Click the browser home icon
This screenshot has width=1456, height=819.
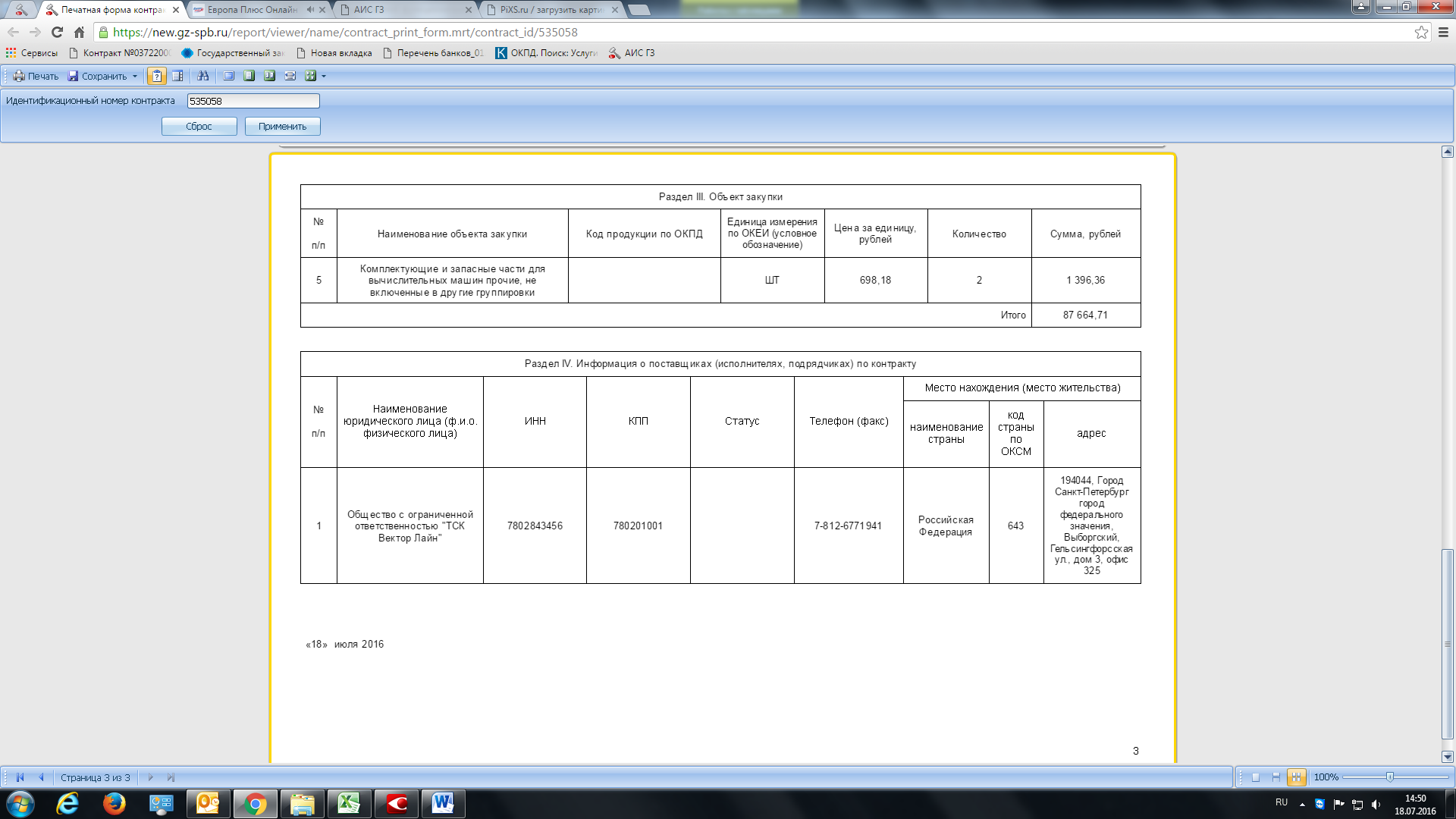[x=79, y=32]
